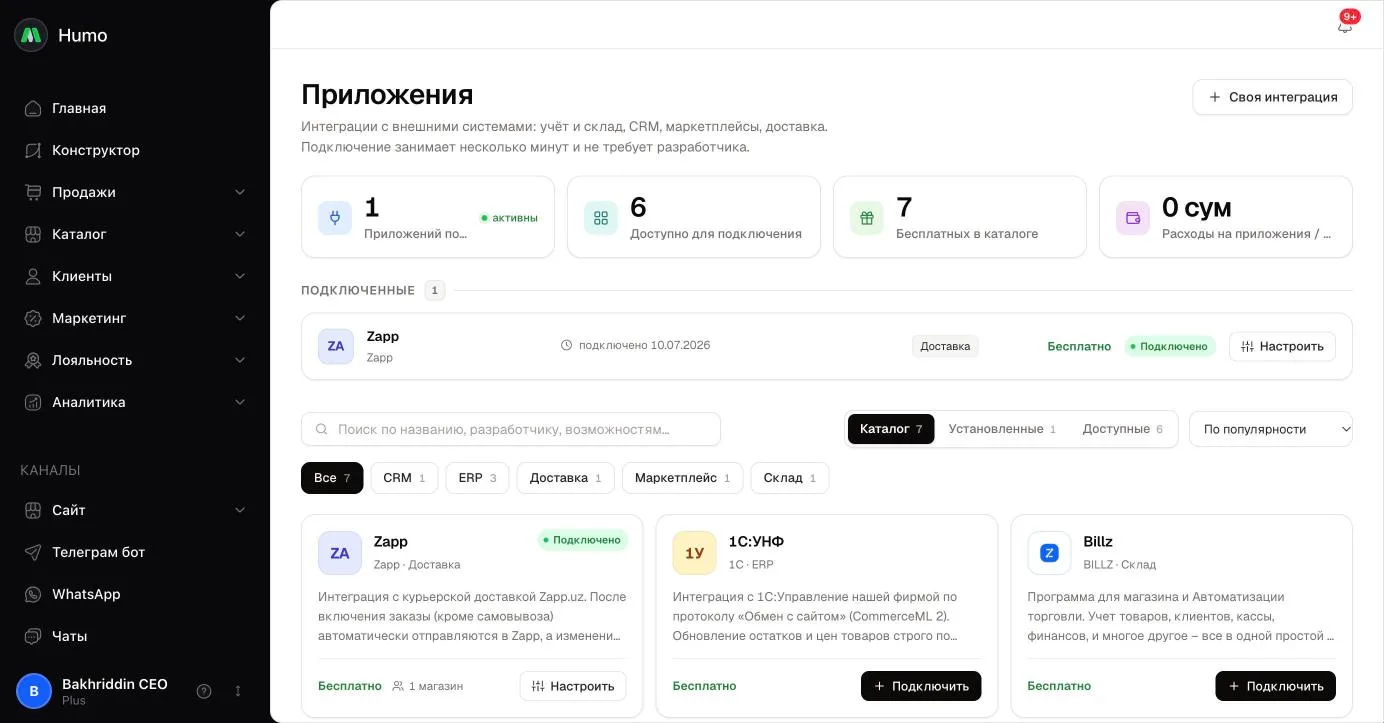The height and width of the screenshot is (723, 1384).
Task: Click the Телеграм бот paper-plane icon
Action: (33, 552)
